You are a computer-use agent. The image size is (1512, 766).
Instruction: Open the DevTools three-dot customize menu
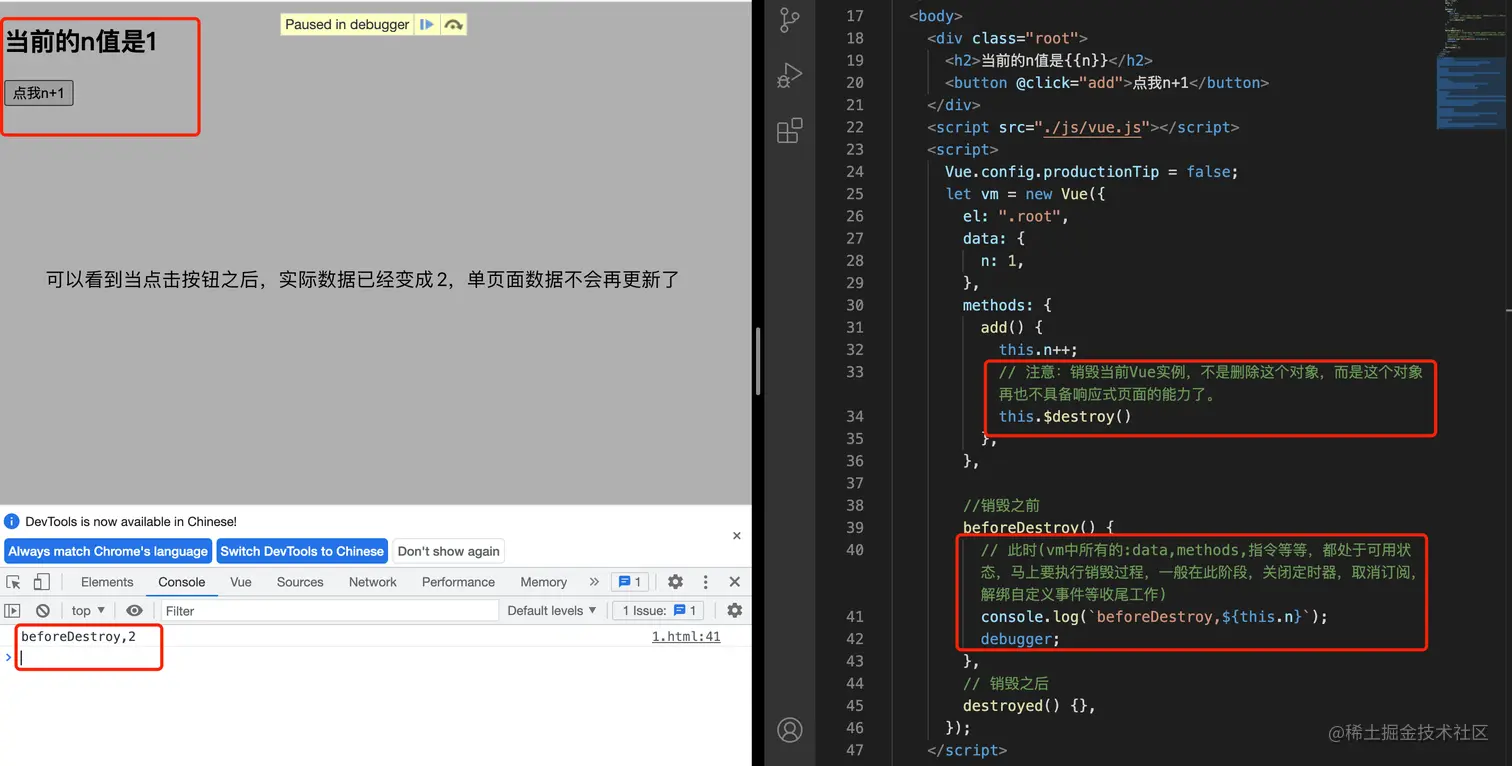point(705,582)
